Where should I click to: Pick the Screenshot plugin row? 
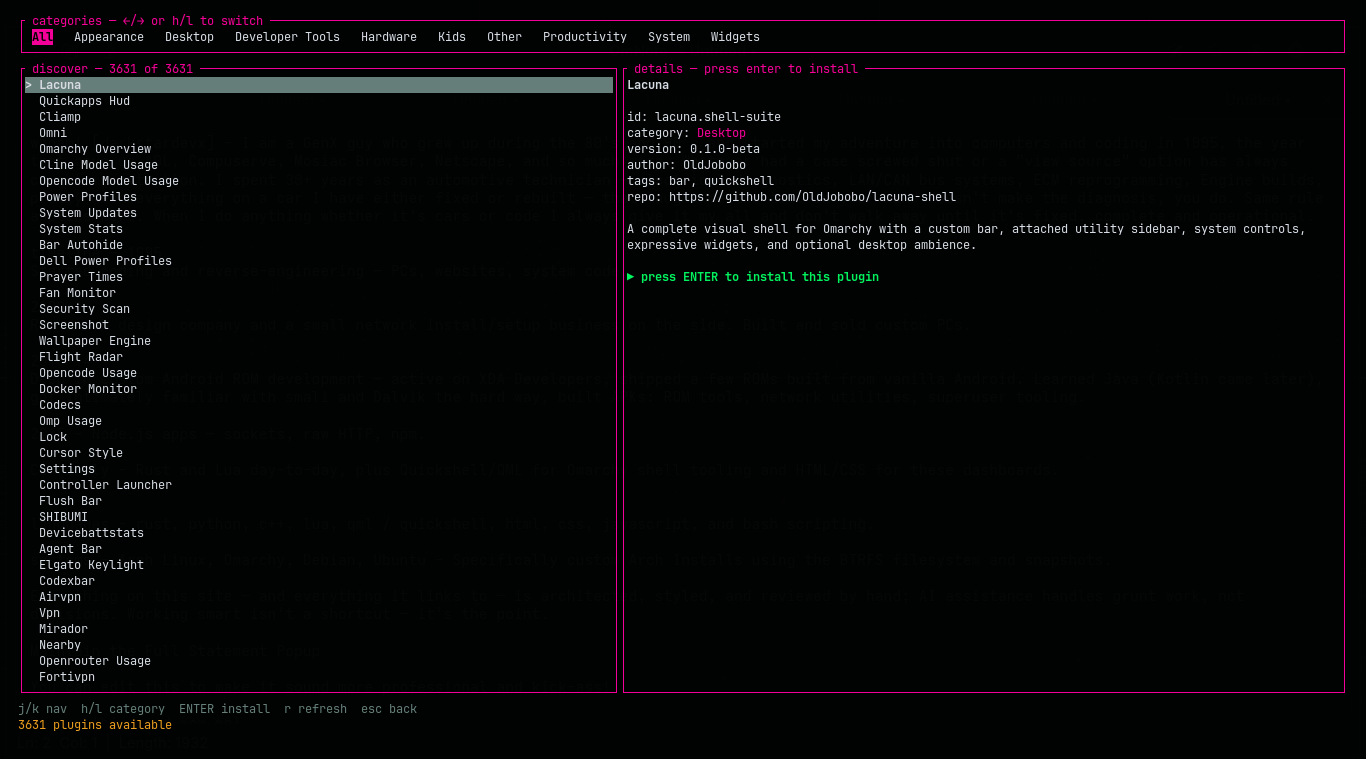319,325
